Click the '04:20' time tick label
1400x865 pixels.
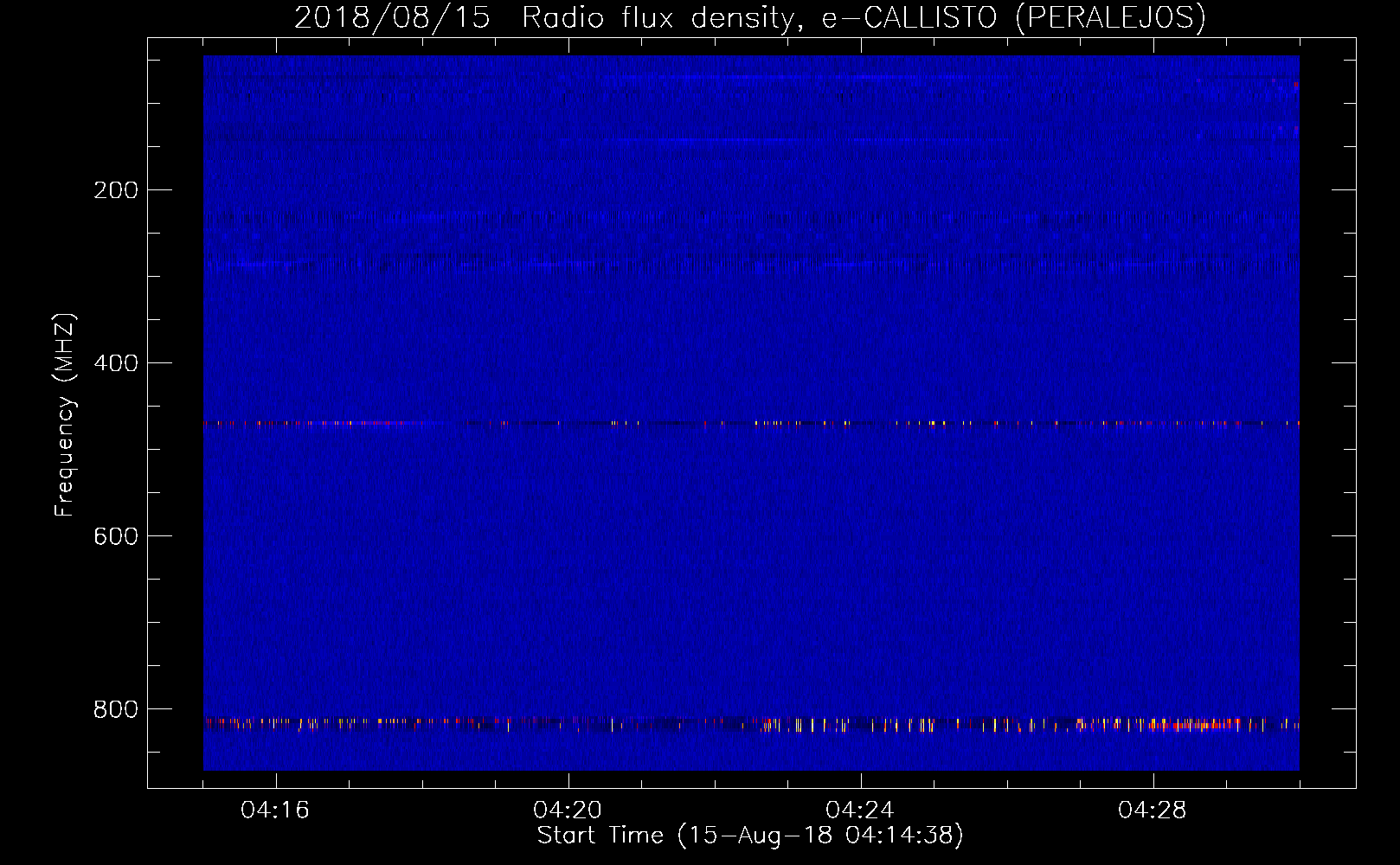(x=568, y=810)
